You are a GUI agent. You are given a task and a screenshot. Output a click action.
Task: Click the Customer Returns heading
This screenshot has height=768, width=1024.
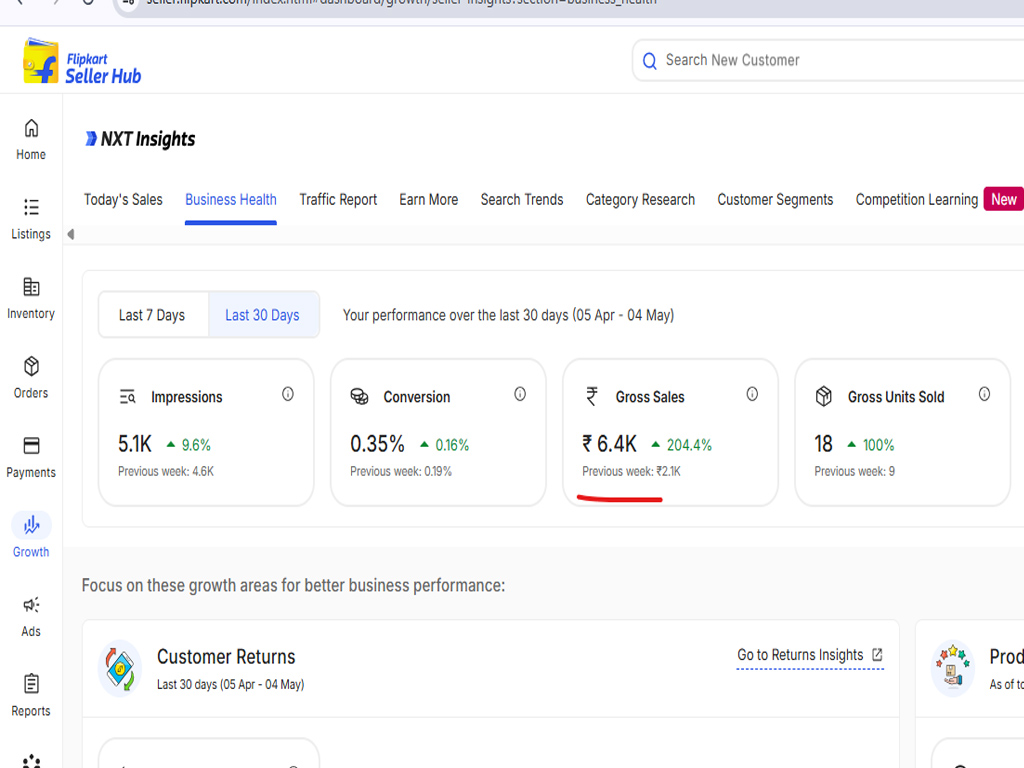coord(226,657)
